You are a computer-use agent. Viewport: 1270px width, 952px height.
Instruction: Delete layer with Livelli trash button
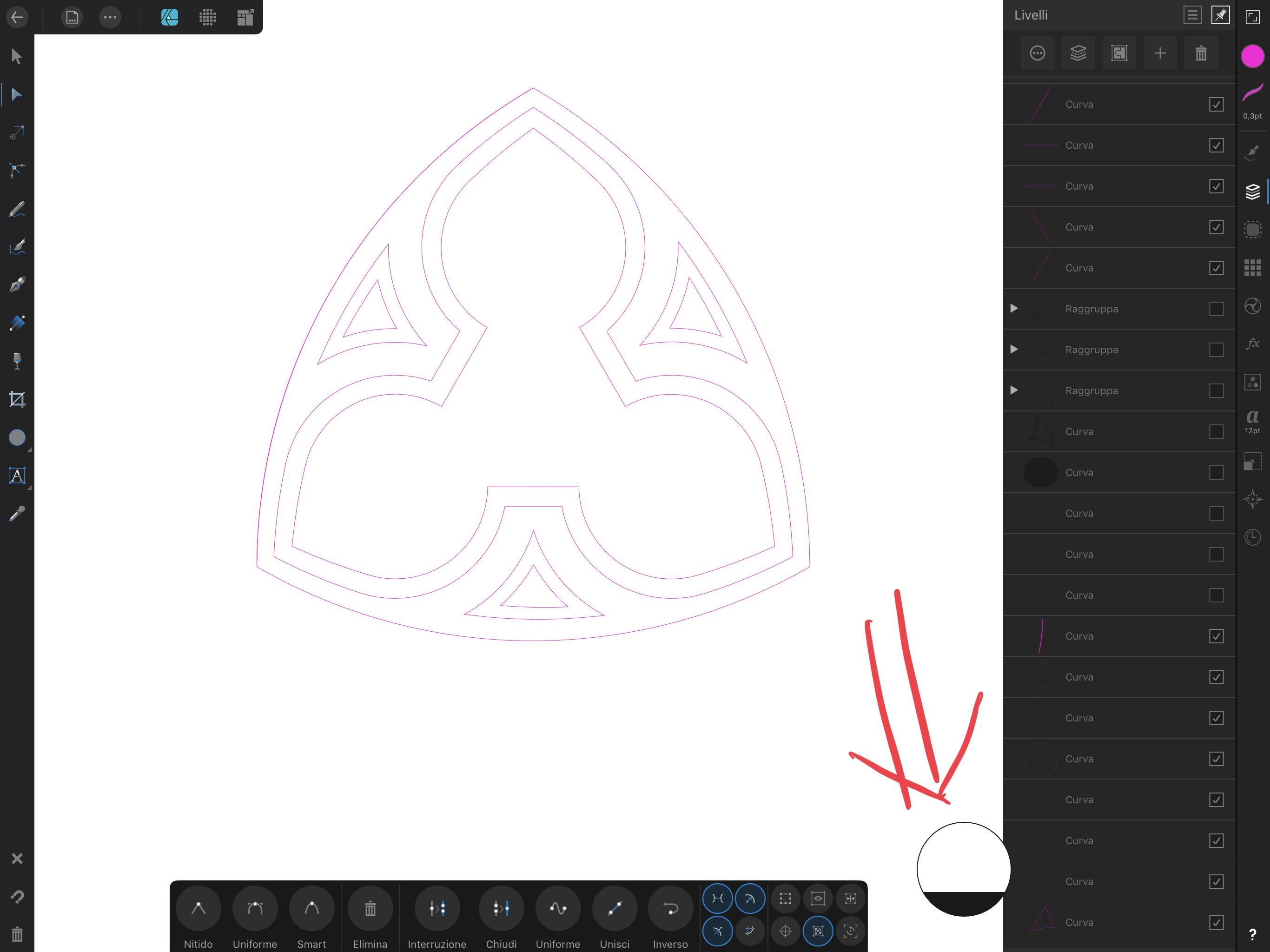pyautogui.click(x=1201, y=53)
